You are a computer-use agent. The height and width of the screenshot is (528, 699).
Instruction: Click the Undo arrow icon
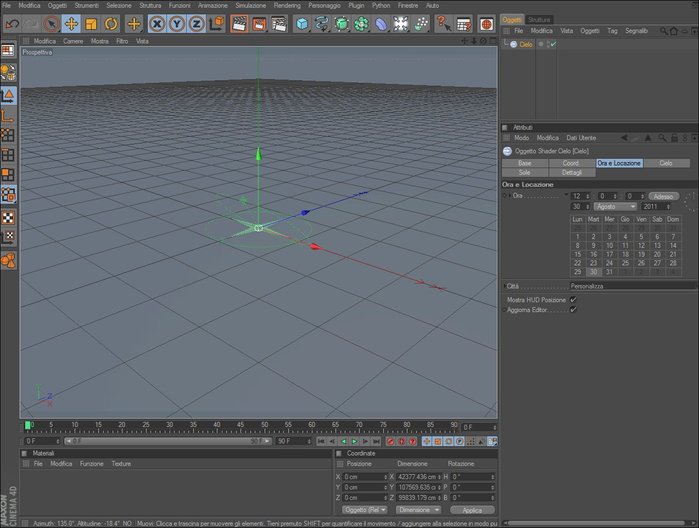click(12, 24)
